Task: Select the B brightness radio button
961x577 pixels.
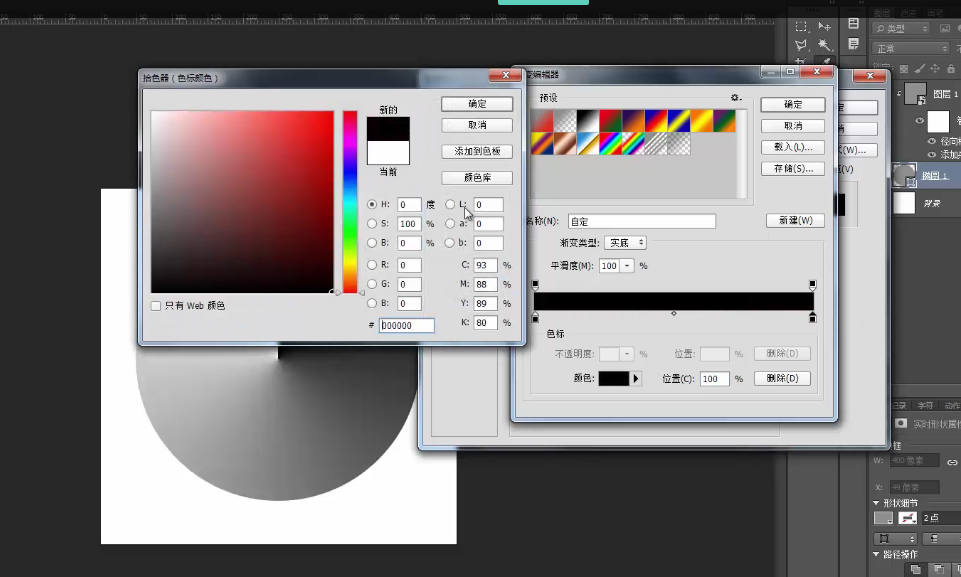Action: [x=372, y=243]
